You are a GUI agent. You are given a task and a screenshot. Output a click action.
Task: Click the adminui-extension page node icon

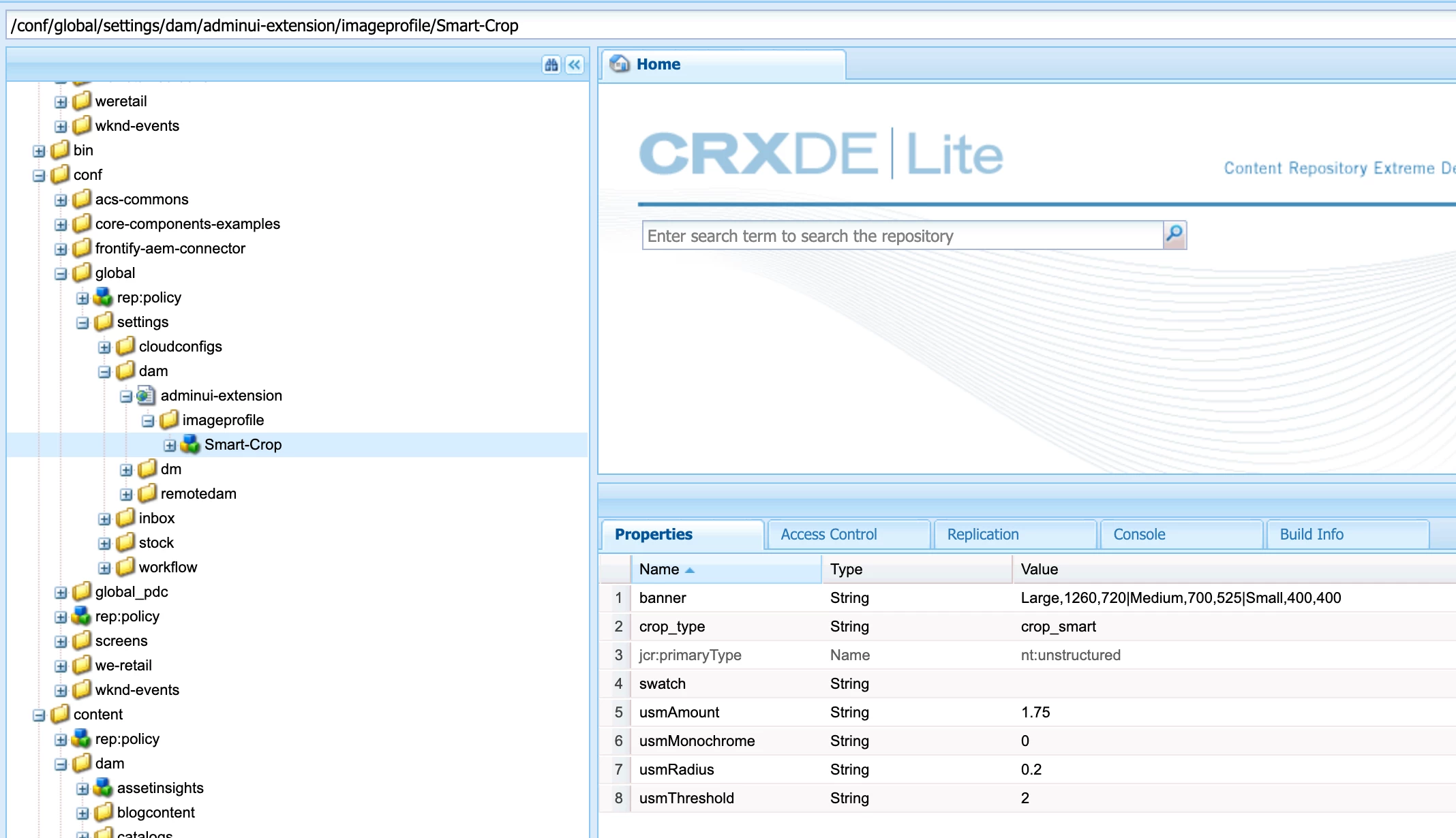(x=146, y=395)
